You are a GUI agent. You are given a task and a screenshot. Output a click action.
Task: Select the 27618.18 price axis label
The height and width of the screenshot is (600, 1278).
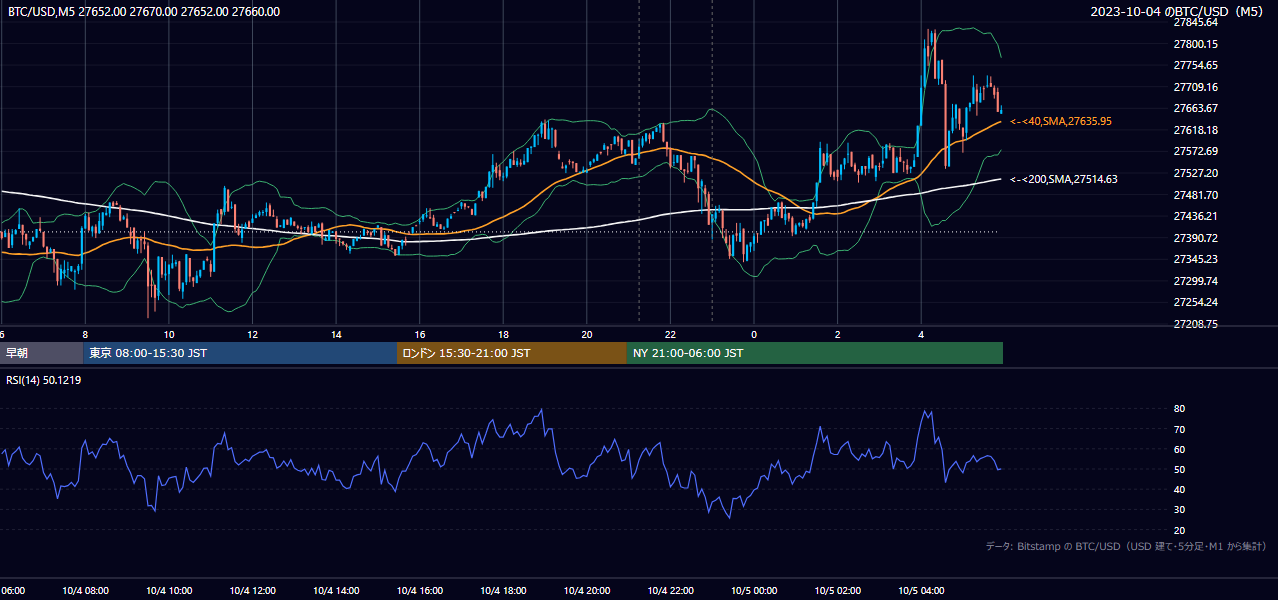[x=1195, y=130]
